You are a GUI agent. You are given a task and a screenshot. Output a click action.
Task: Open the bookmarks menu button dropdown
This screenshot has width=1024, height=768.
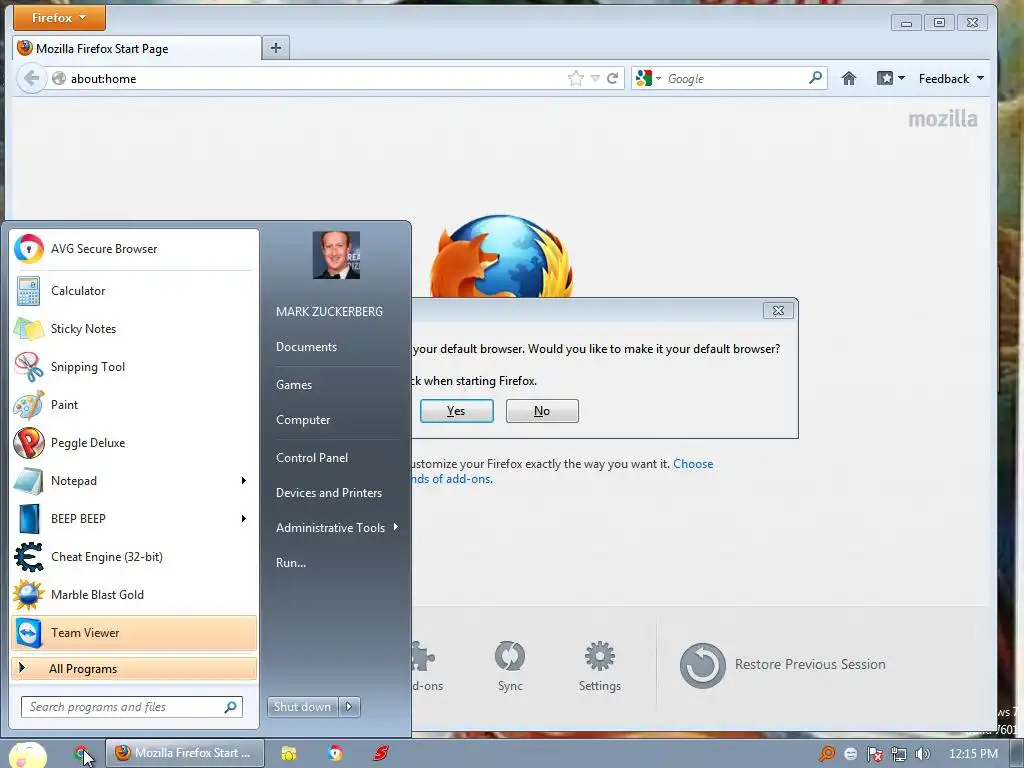tap(891, 78)
